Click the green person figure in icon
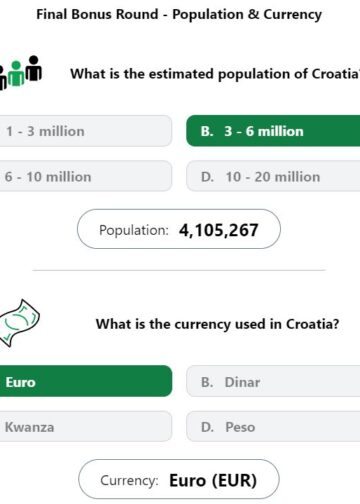Viewport: 360px width, 504px height. pyautogui.click(x=16, y=73)
